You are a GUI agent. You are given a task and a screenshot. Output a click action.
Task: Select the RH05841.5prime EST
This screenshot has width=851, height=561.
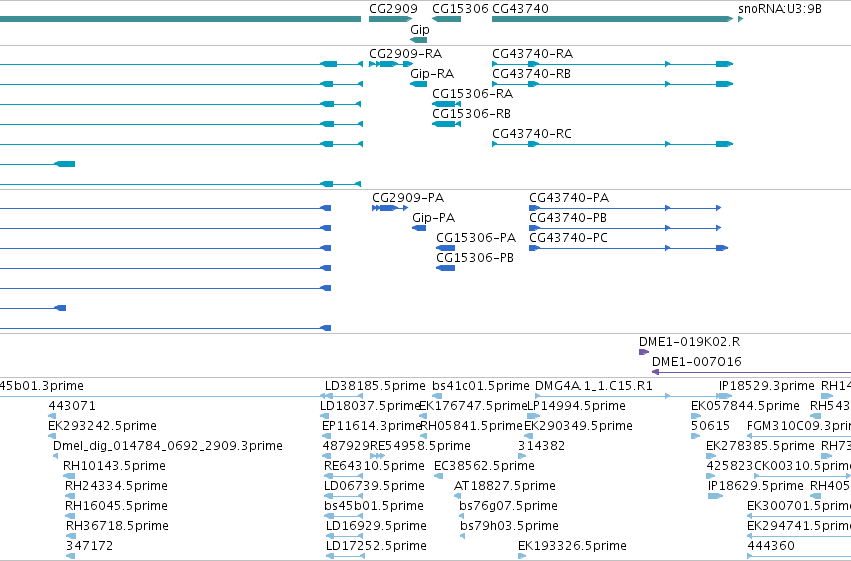(x=471, y=426)
